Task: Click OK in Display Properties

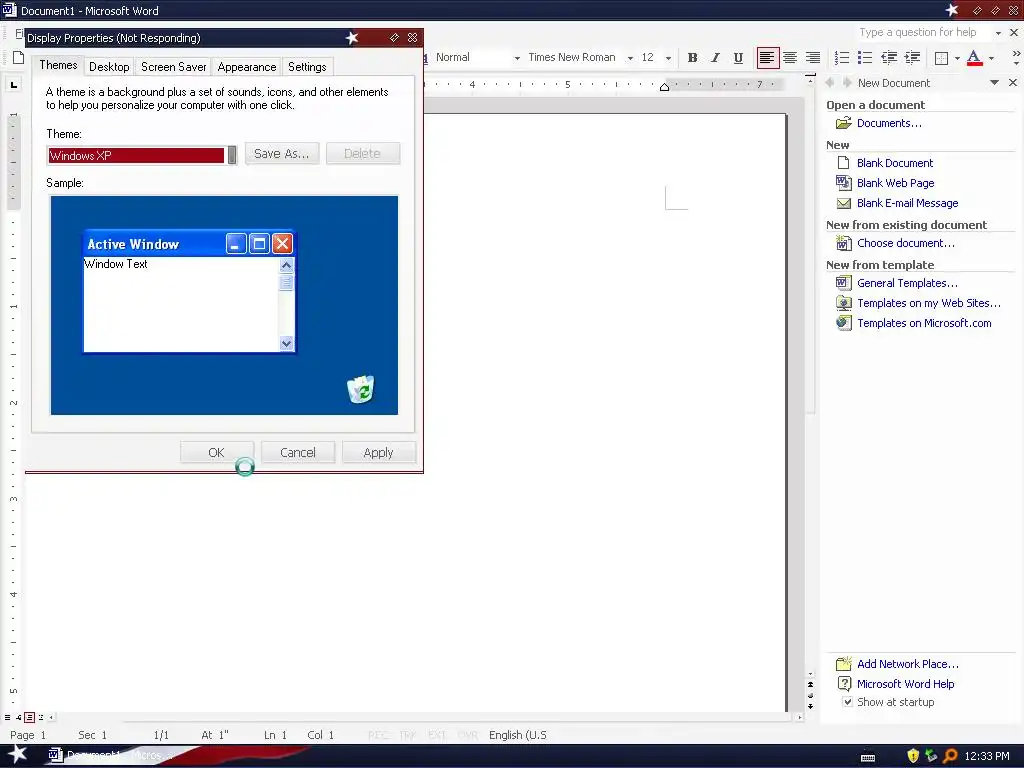Action: click(216, 453)
